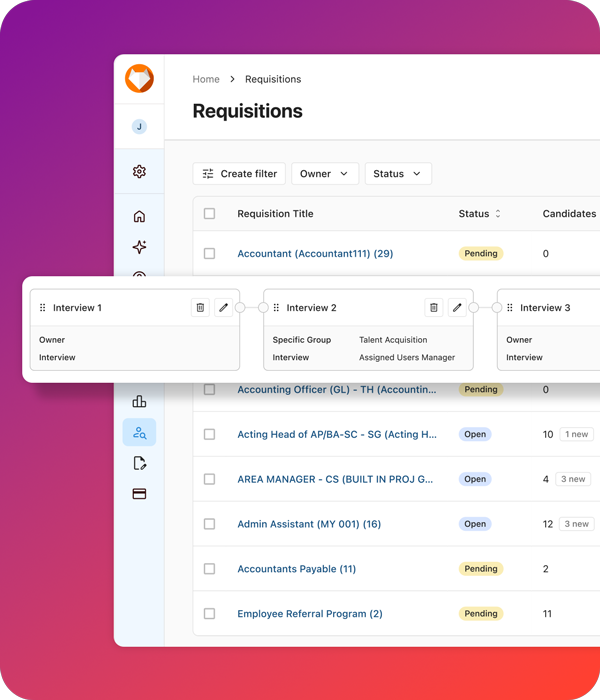600x700 pixels.
Task: Click the settings gear icon in sidebar
Action: [139, 172]
